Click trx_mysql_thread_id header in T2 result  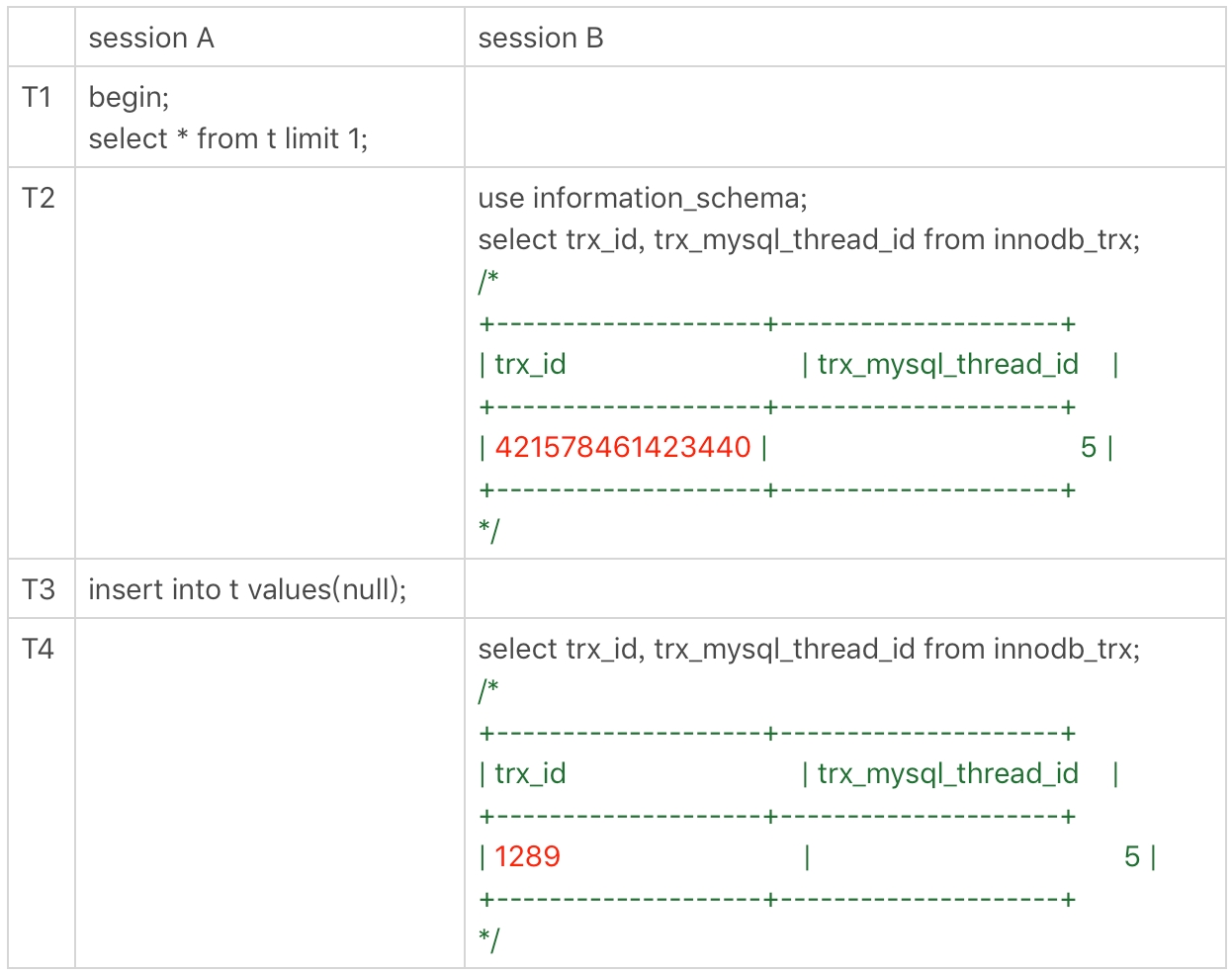pos(947,364)
